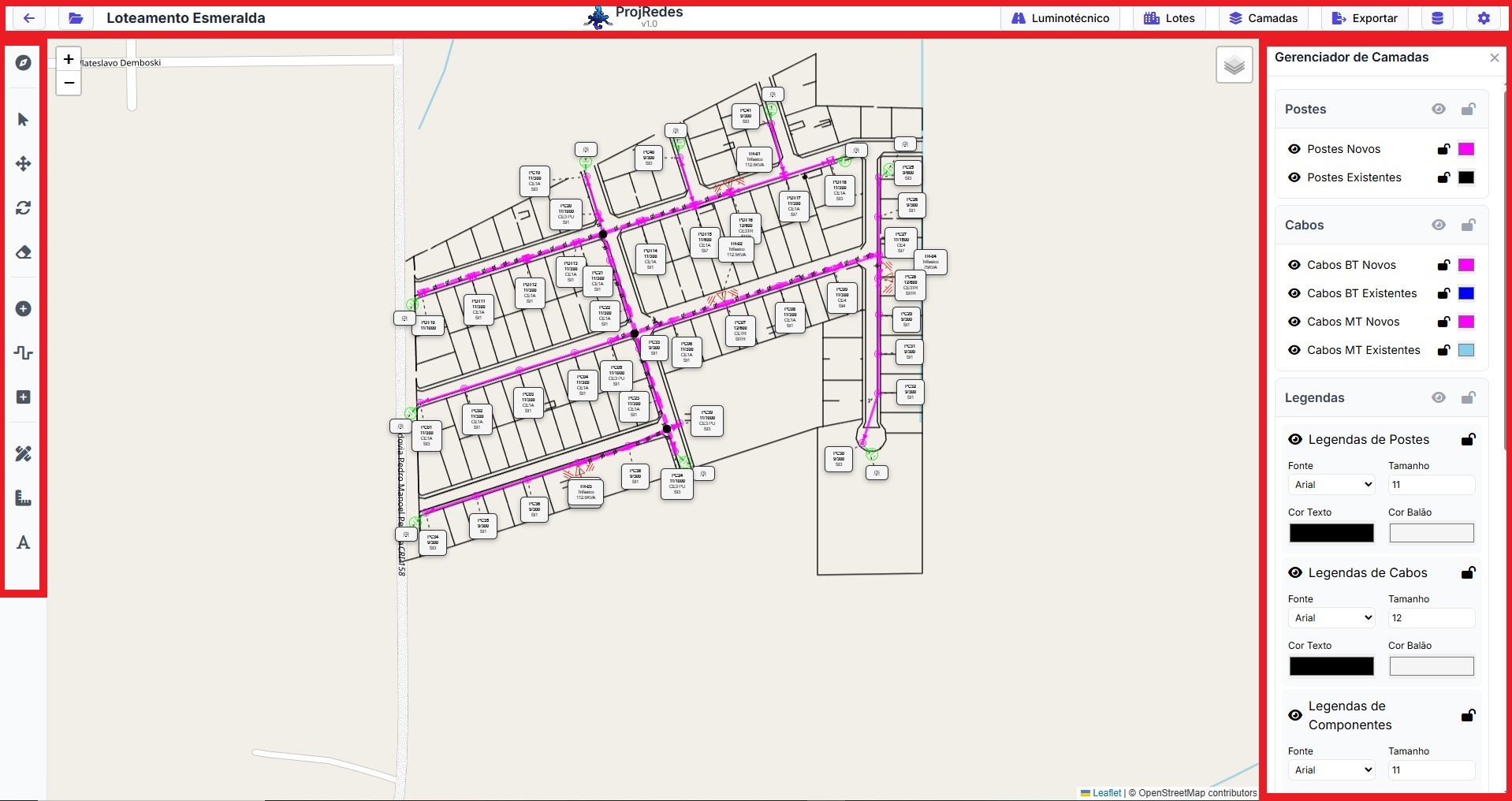Toggle visibility of Cabos BT Existentes
1512x801 pixels.
click(x=1294, y=293)
